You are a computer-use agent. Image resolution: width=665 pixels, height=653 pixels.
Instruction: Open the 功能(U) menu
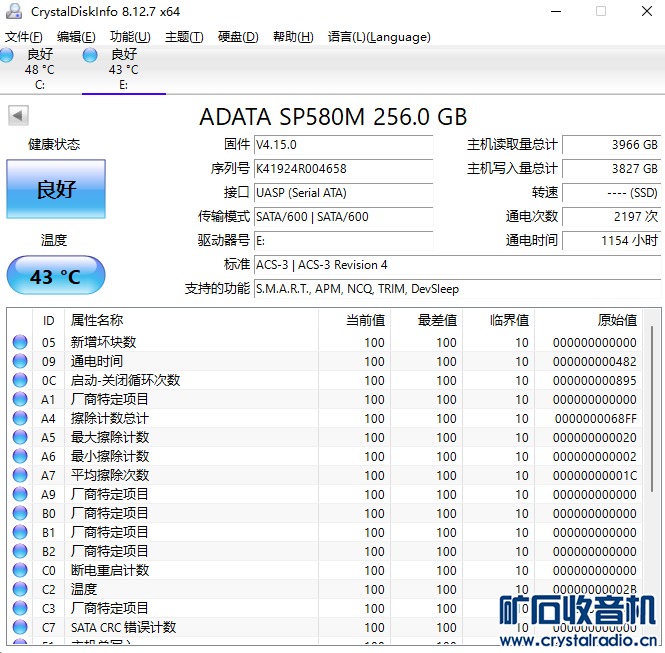(130, 37)
